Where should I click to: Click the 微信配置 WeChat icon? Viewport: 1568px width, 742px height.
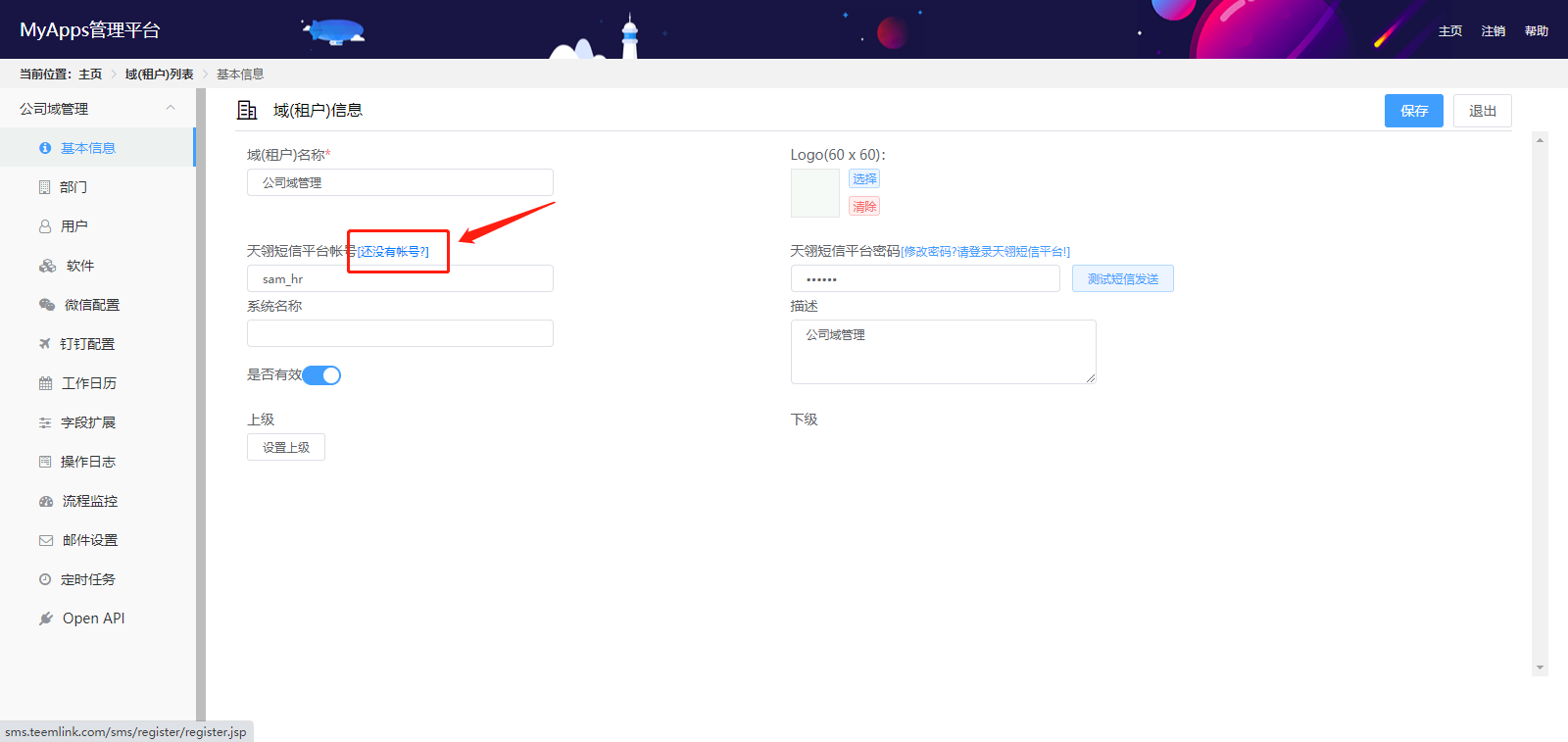[x=46, y=305]
